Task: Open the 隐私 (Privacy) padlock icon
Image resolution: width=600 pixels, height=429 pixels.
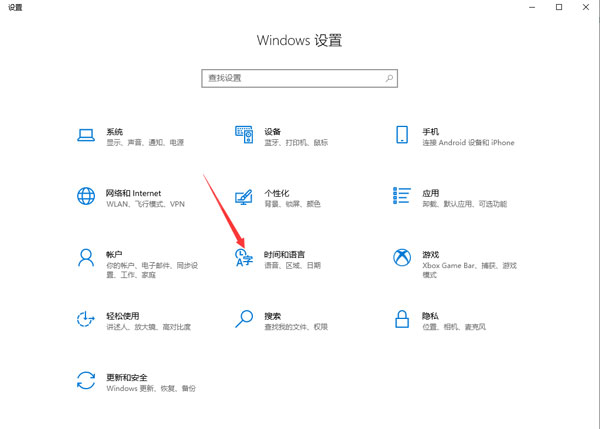Action: [402, 320]
